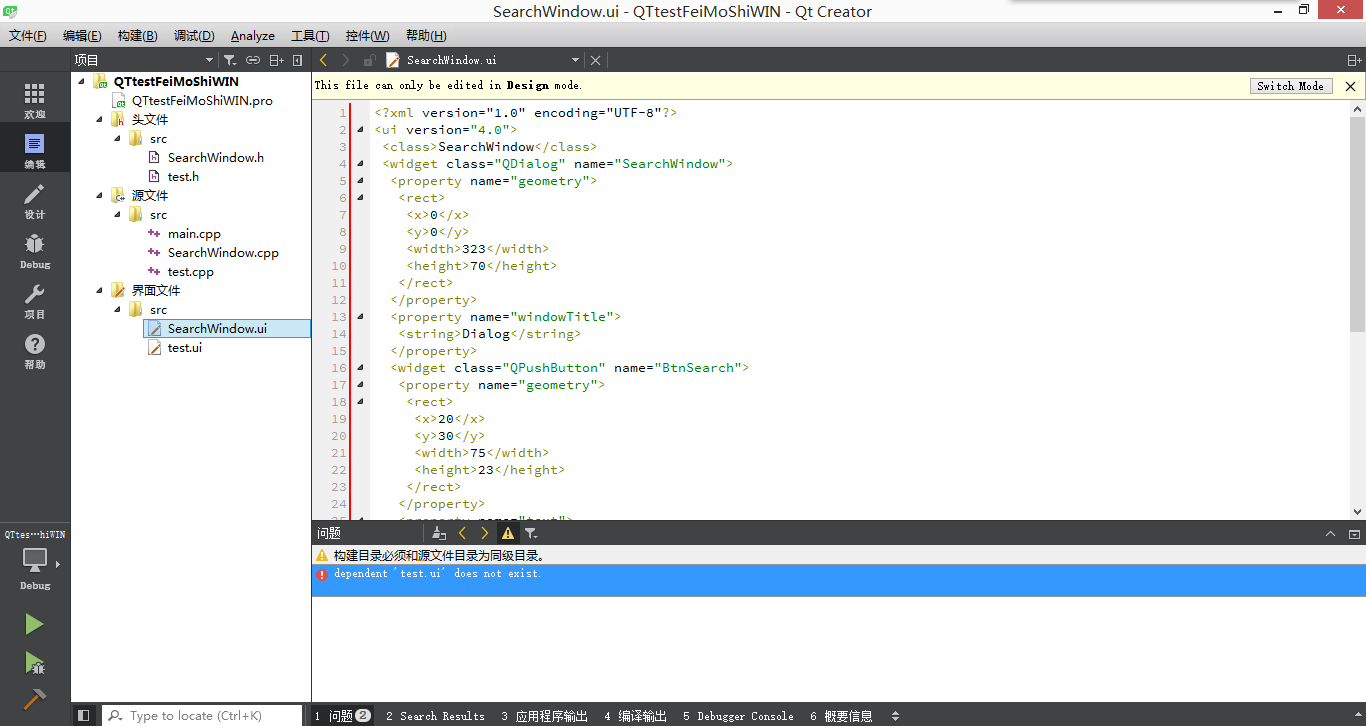Collapse src under 头文件
The width and height of the screenshot is (1366, 726).
coord(118,139)
